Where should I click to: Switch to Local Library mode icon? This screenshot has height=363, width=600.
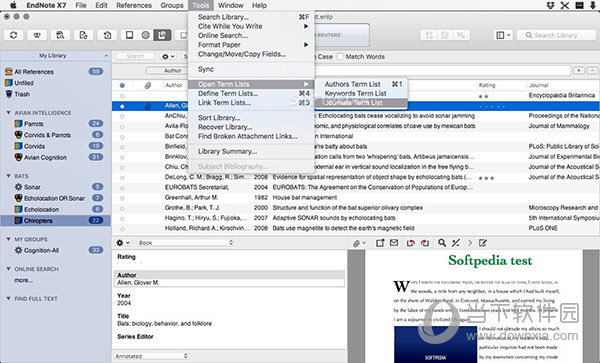coord(129,35)
